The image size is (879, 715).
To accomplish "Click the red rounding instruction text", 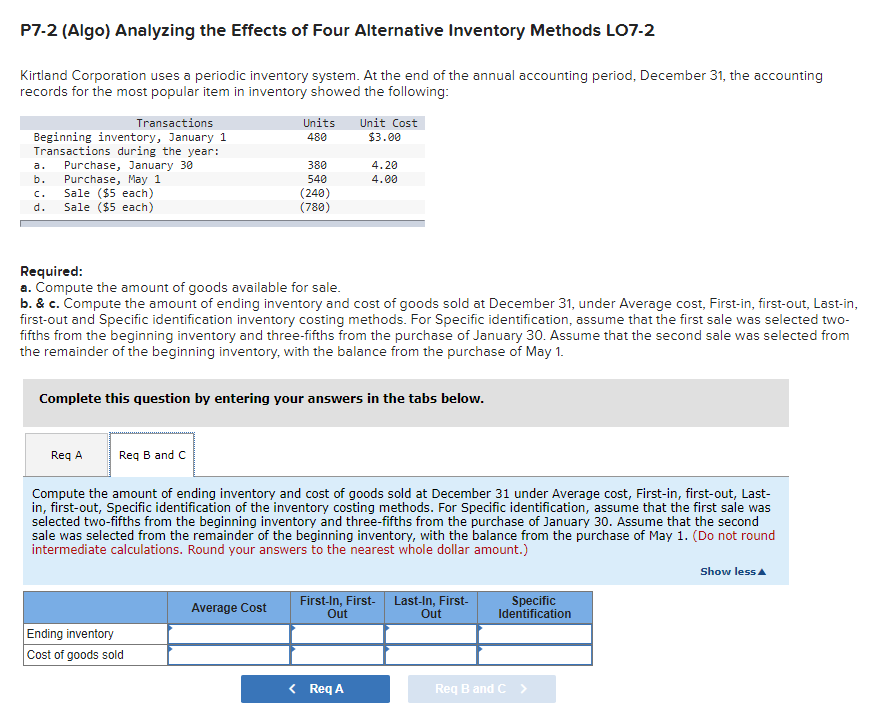I will (403, 542).
